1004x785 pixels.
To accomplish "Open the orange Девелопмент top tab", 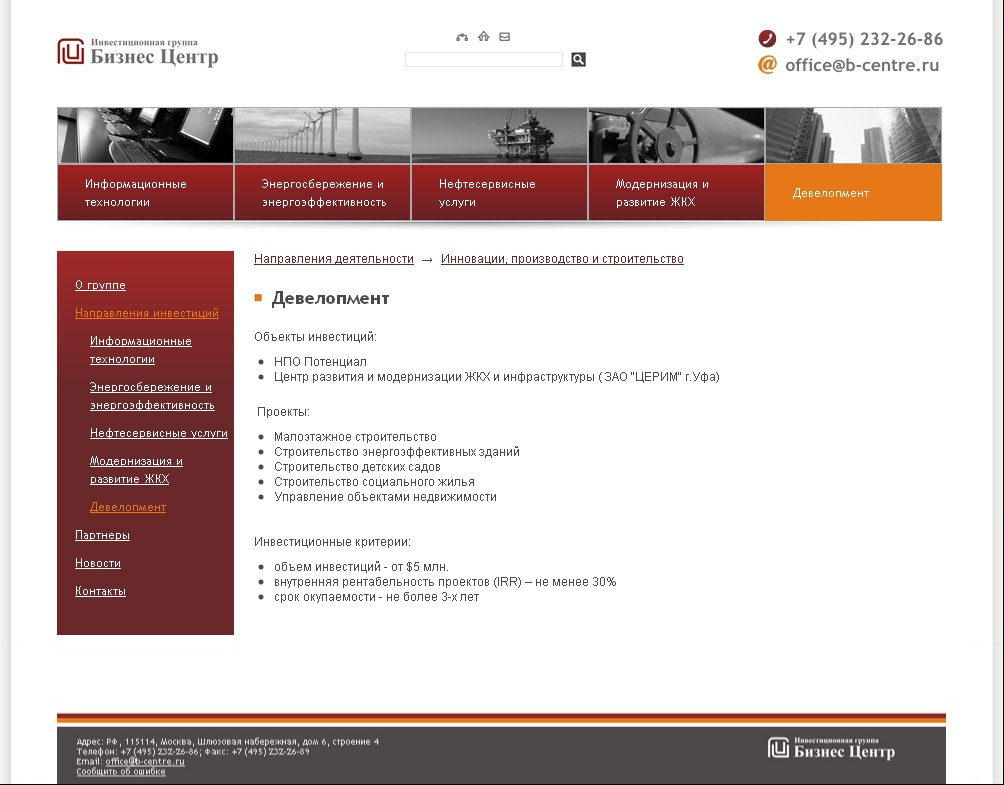I will tap(852, 193).
